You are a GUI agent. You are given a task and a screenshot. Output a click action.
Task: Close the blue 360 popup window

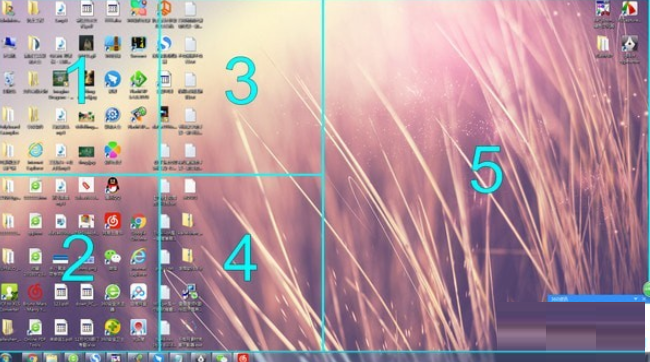644,299
